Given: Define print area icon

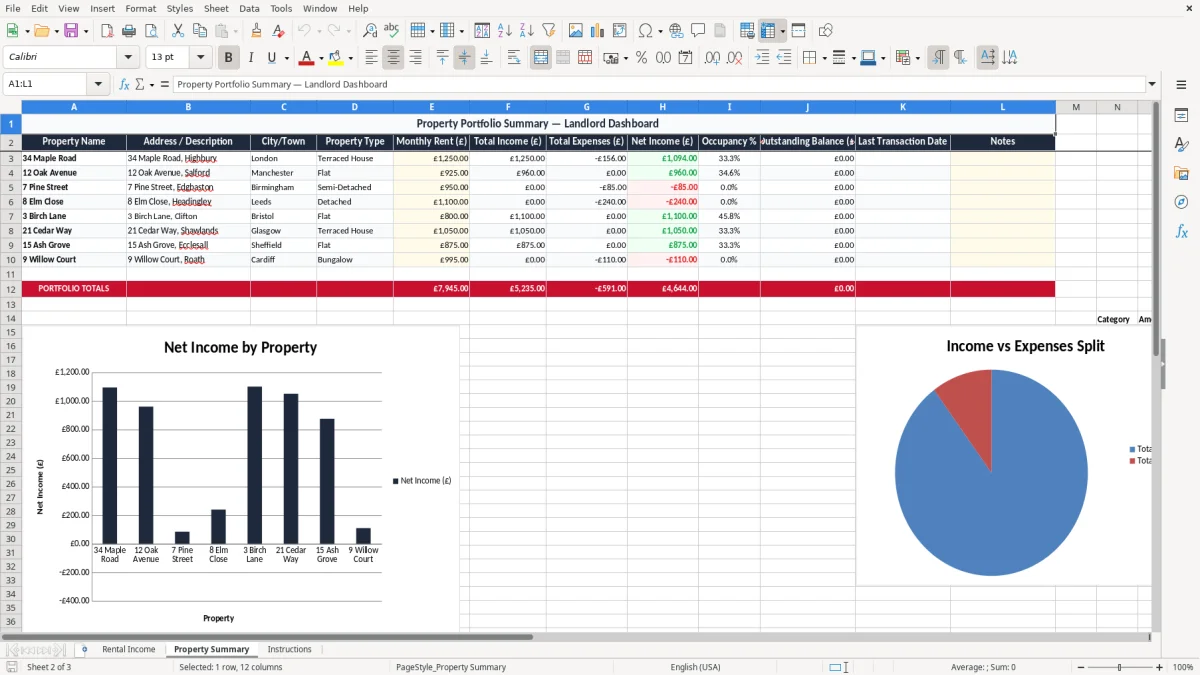Looking at the screenshot, I should tap(747, 31).
